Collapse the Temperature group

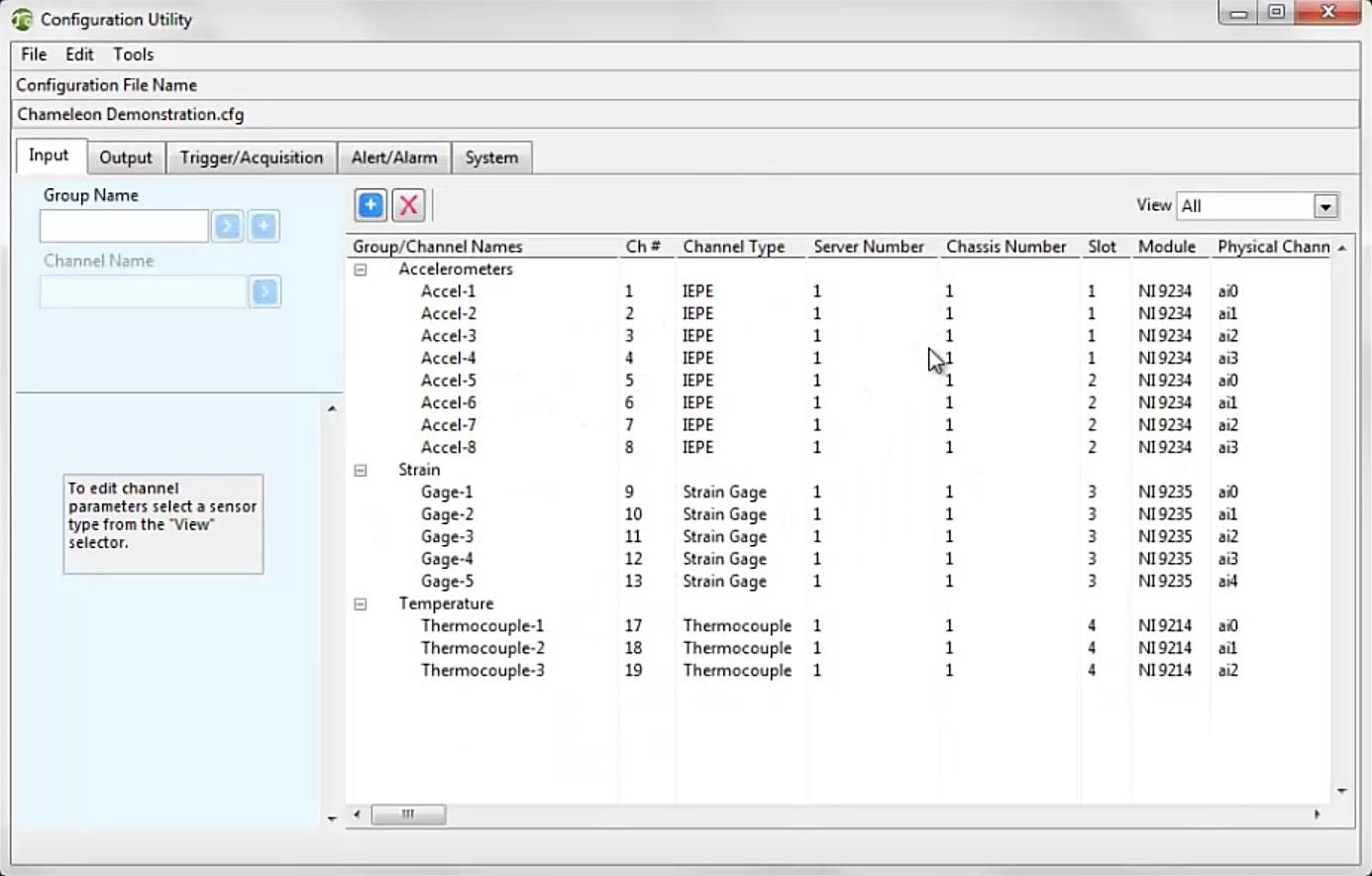(x=361, y=603)
